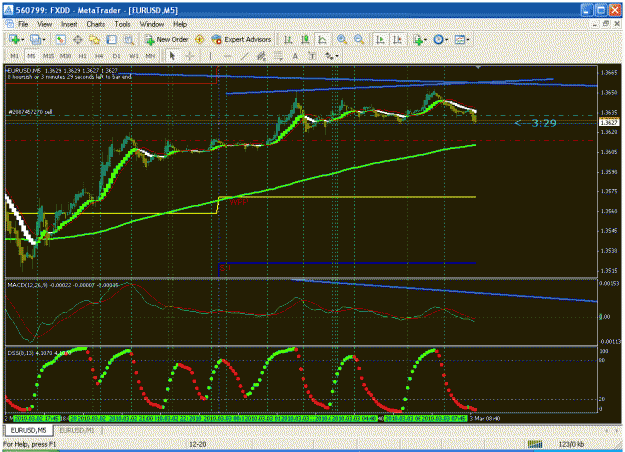Viewport: 625px width, 452px height.
Task: Open the Strategy Tester icon
Action: point(128,39)
